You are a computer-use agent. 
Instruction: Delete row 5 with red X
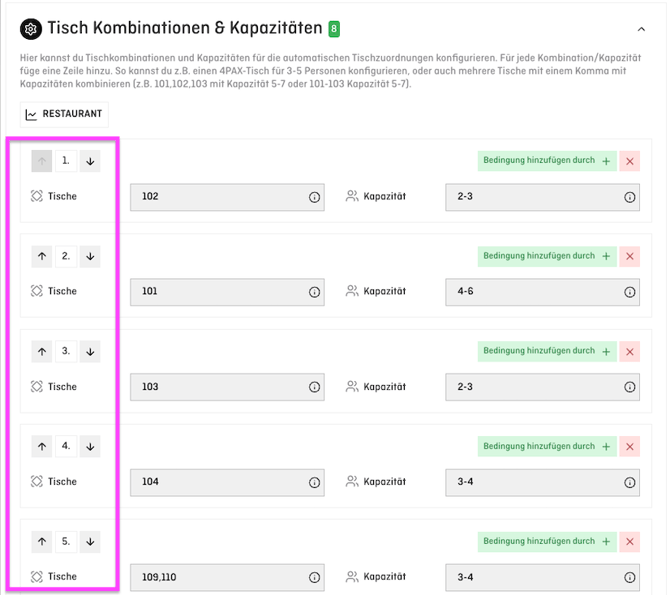pyautogui.click(x=629, y=542)
